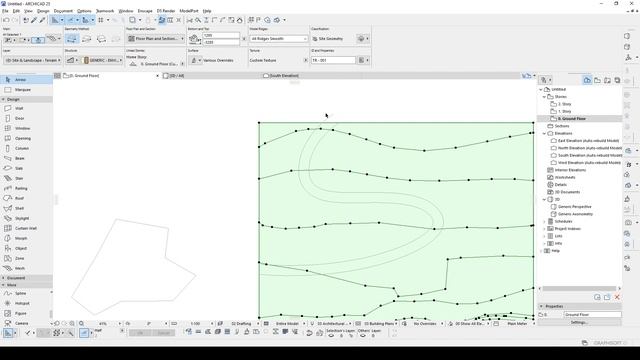Select the Camera tool
The height and width of the screenshot is (360, 640).
point(26,323)
